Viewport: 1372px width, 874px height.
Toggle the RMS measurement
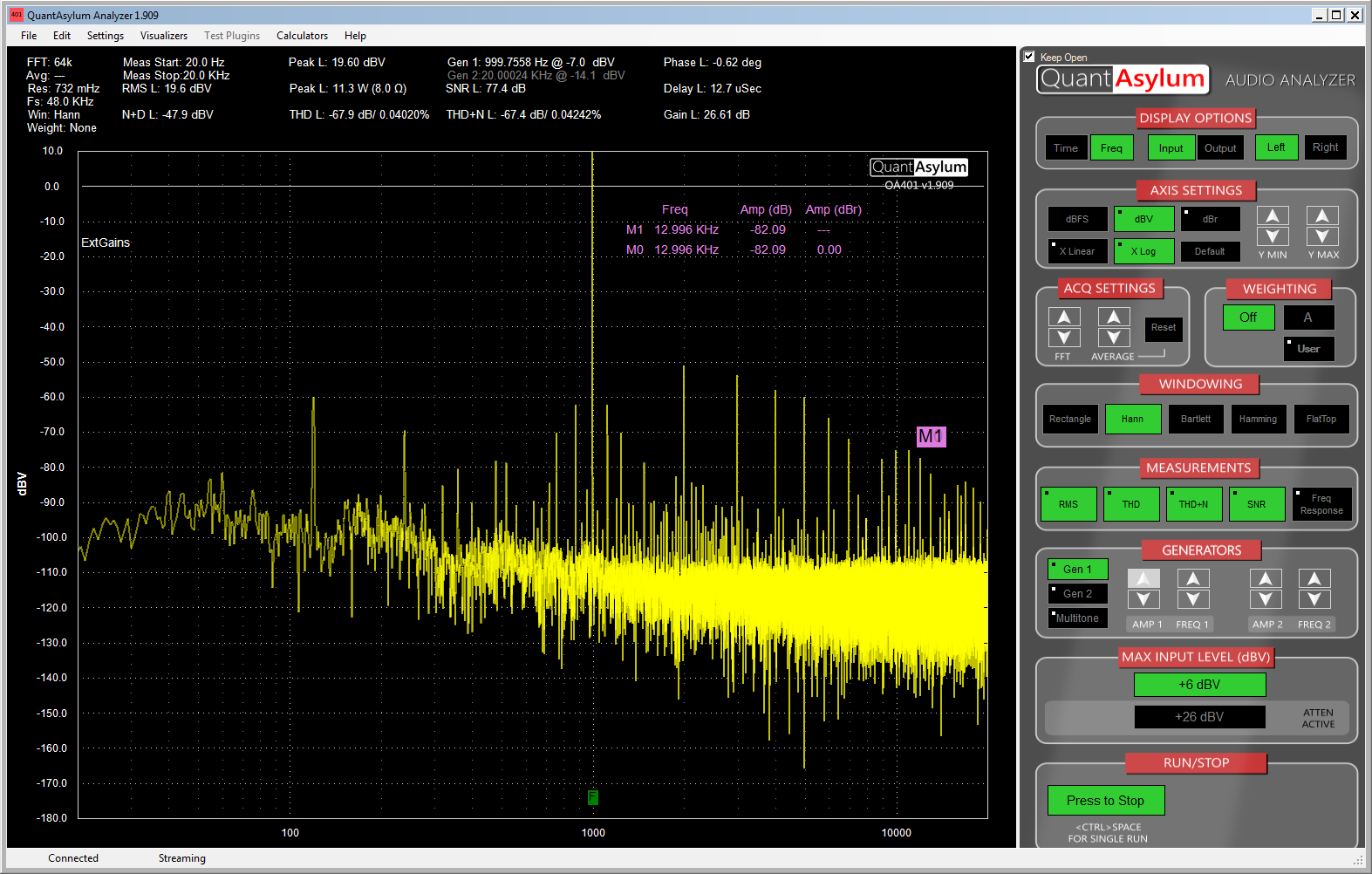tap(1068, 504)
